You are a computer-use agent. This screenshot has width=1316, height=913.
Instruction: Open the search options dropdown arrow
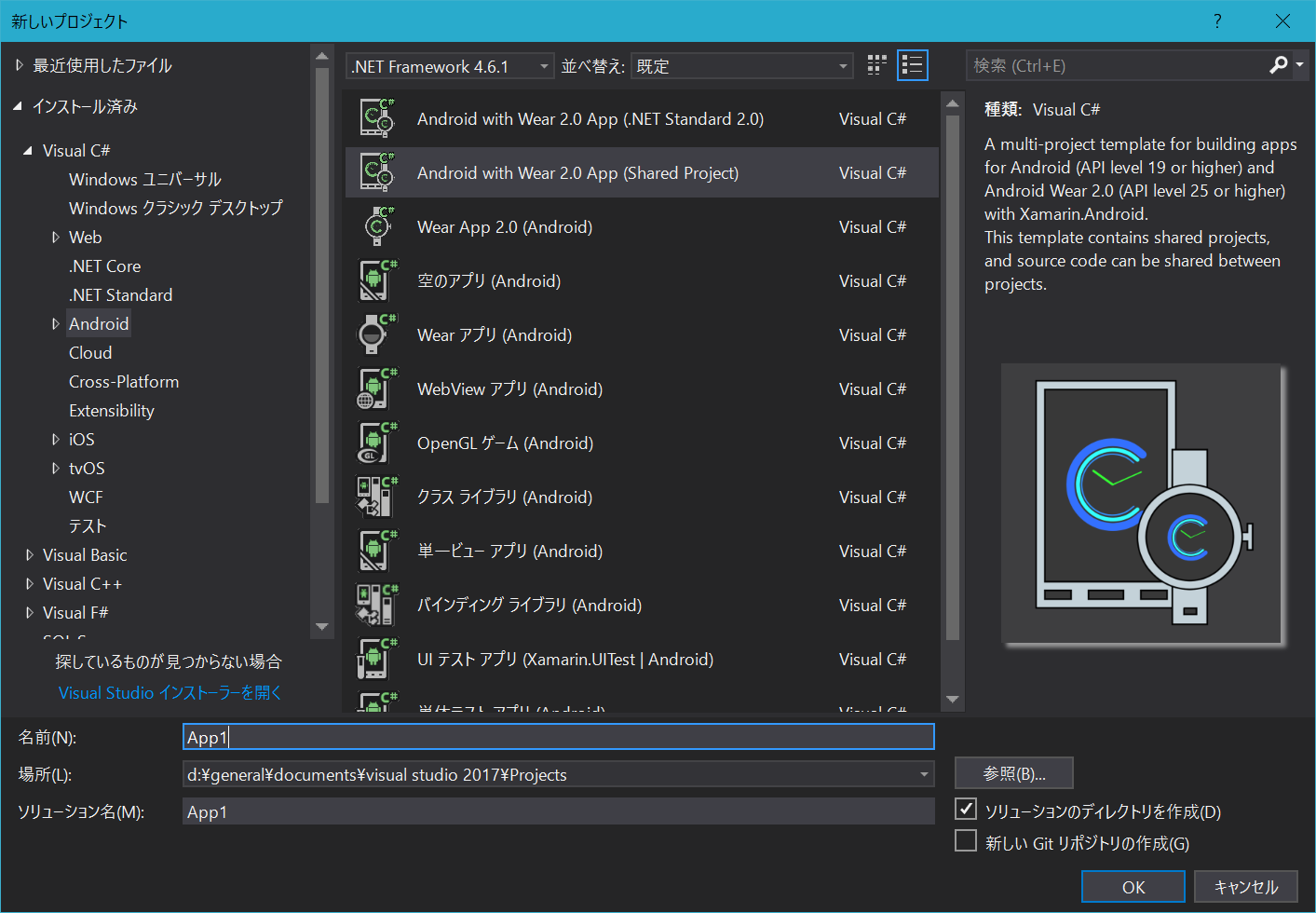1299,65
